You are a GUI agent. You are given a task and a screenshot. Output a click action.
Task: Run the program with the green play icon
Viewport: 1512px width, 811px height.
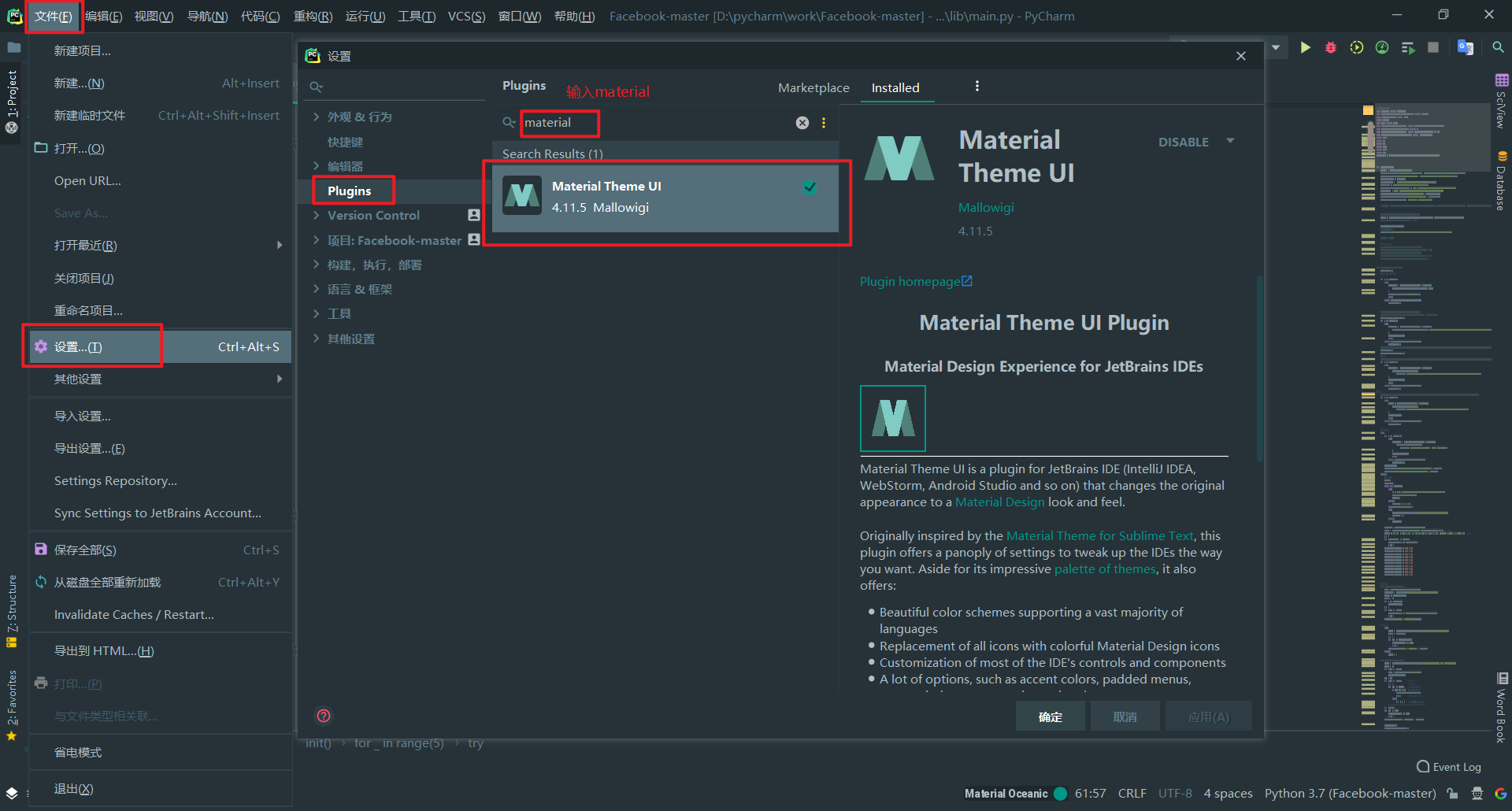coord(1305,47)
